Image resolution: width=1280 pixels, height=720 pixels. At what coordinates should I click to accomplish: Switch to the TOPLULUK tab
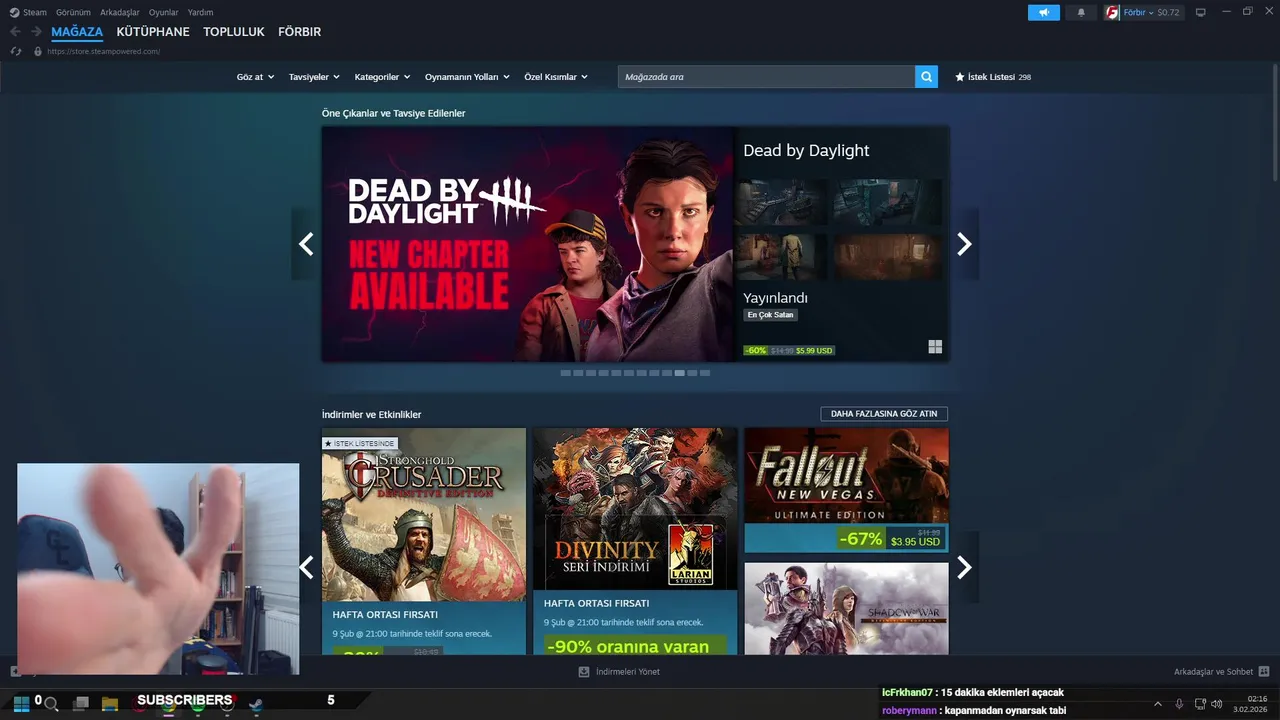pos(234,32)
